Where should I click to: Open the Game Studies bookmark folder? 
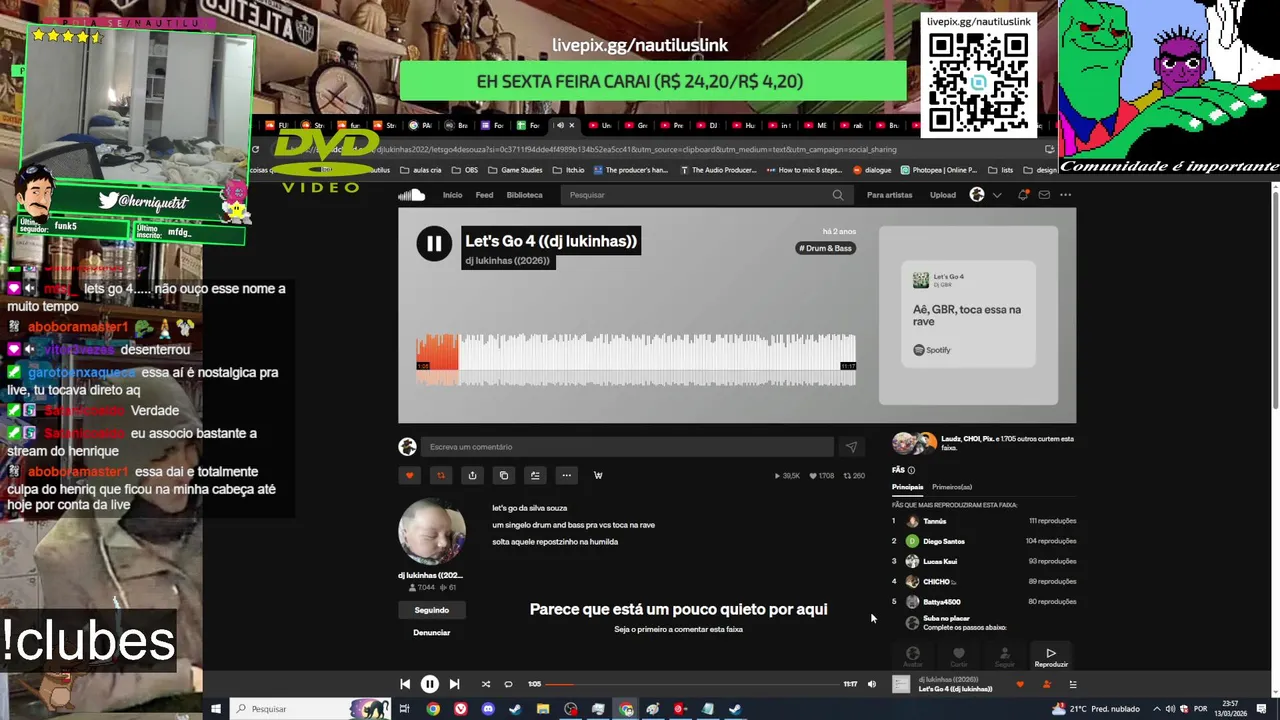[515, 170]
